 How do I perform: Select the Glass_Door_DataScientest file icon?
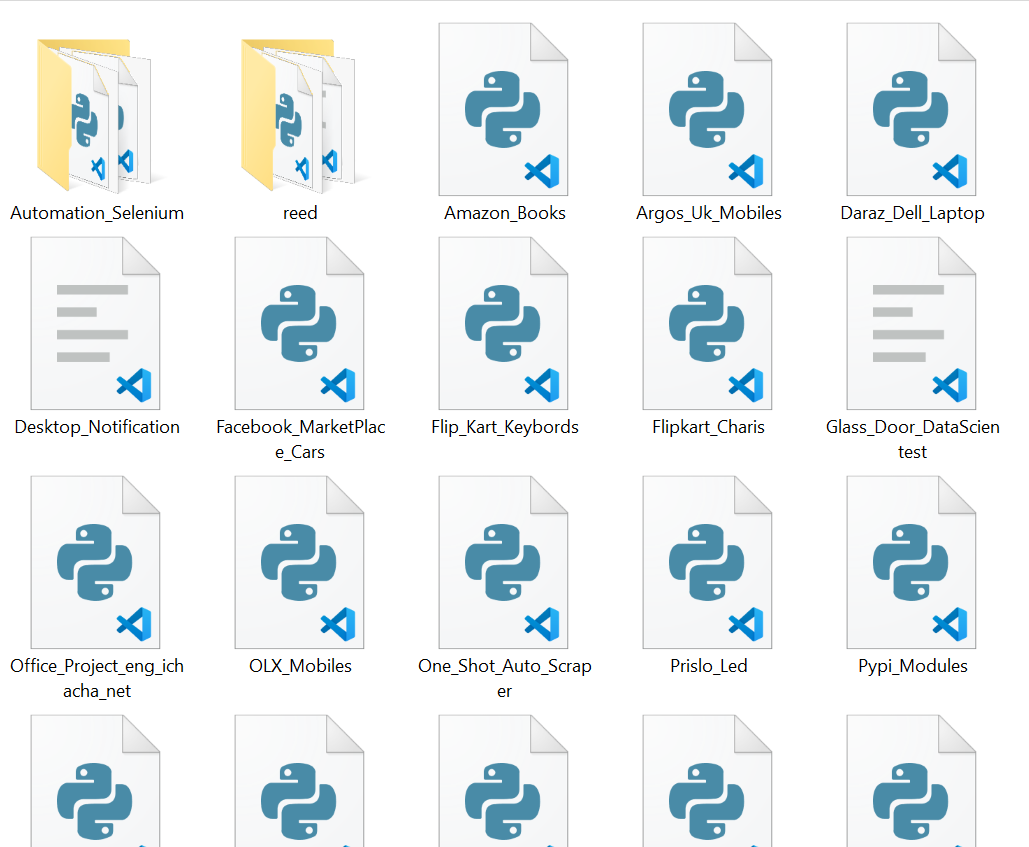912,324
